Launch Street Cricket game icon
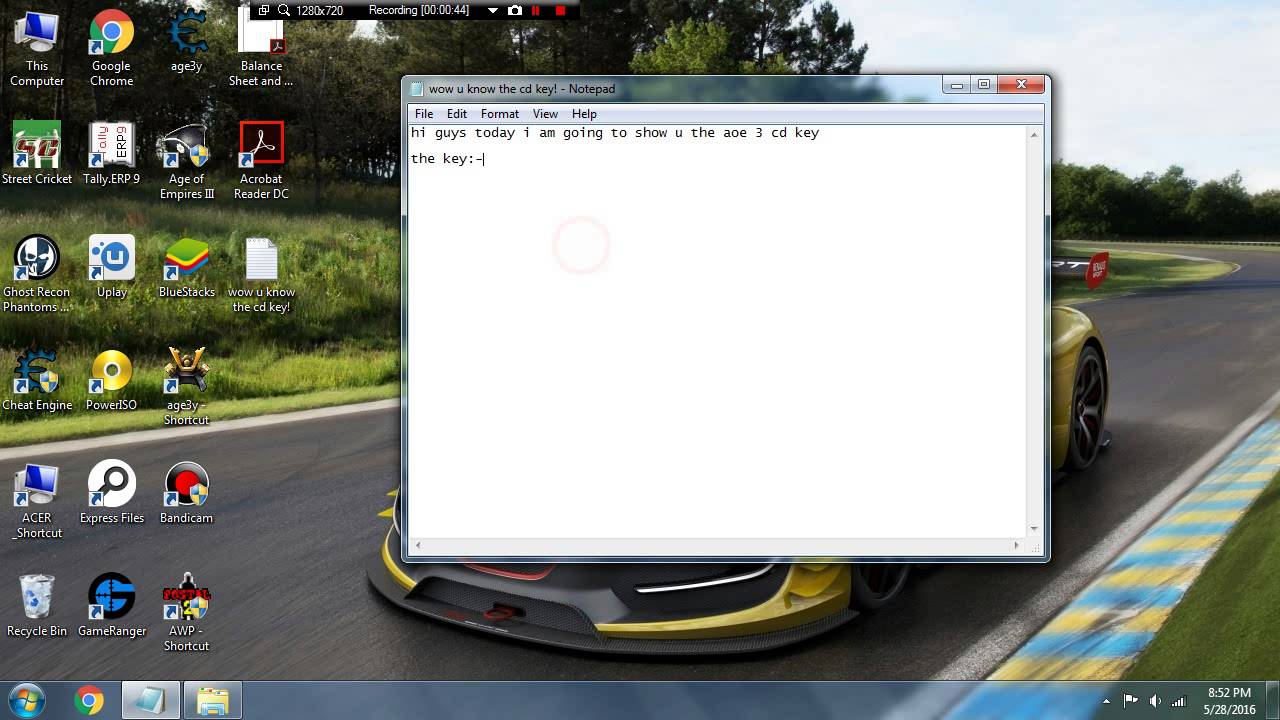 tap(37, 153)
